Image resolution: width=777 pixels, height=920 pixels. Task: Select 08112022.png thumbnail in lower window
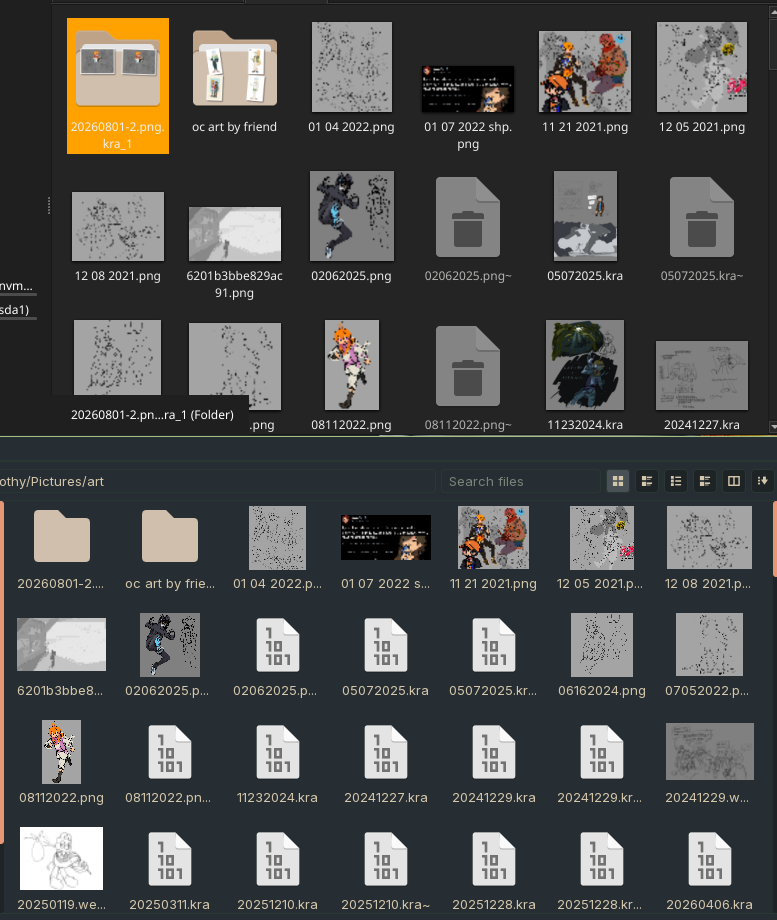(62, 752)
